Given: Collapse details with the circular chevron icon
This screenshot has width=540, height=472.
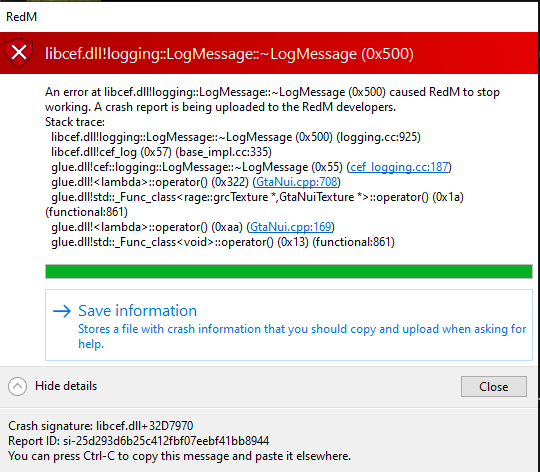Looking at the screenshot, I should click(18, 386).
